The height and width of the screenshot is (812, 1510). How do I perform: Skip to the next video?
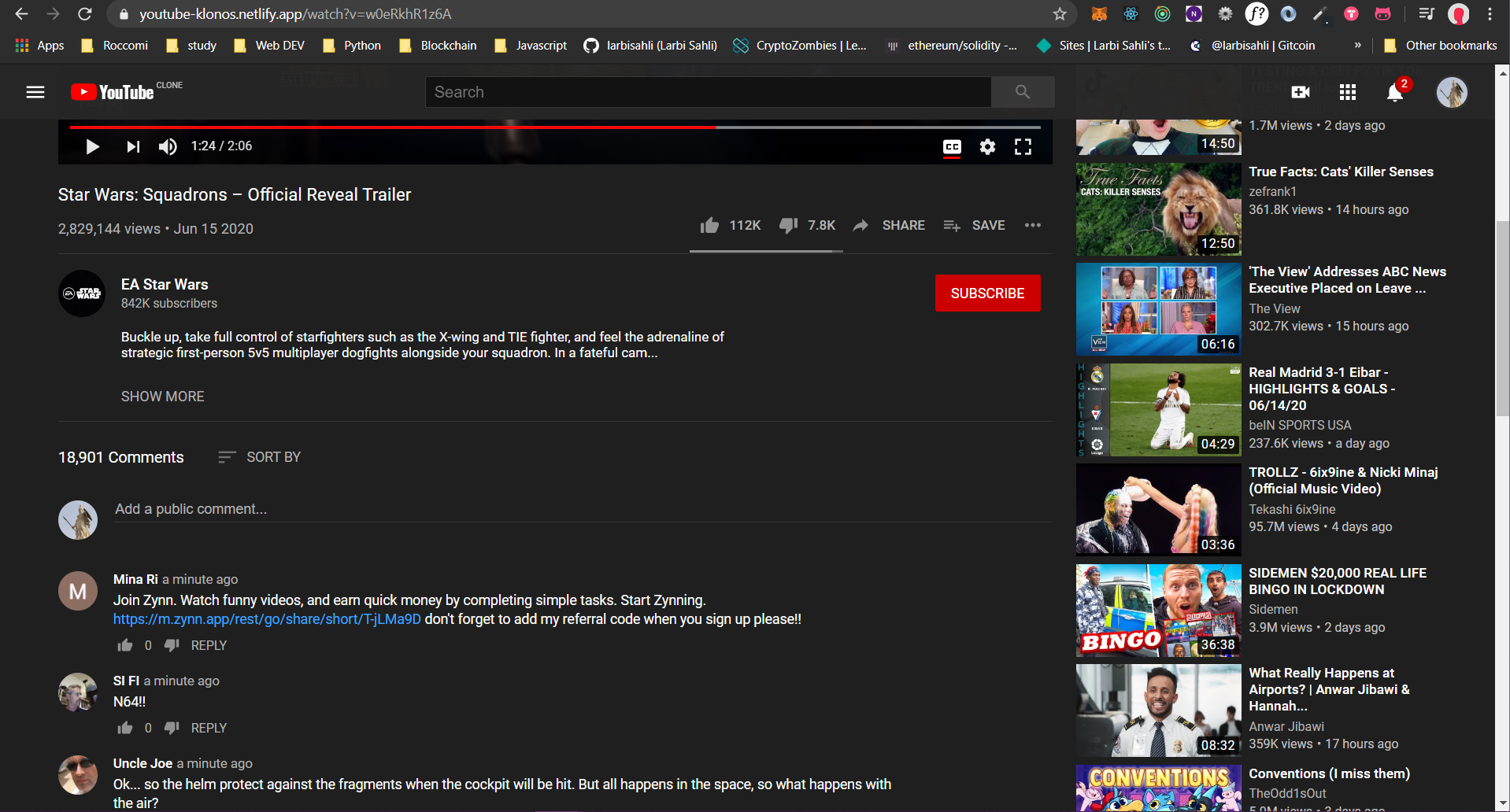tap(133, 146)
